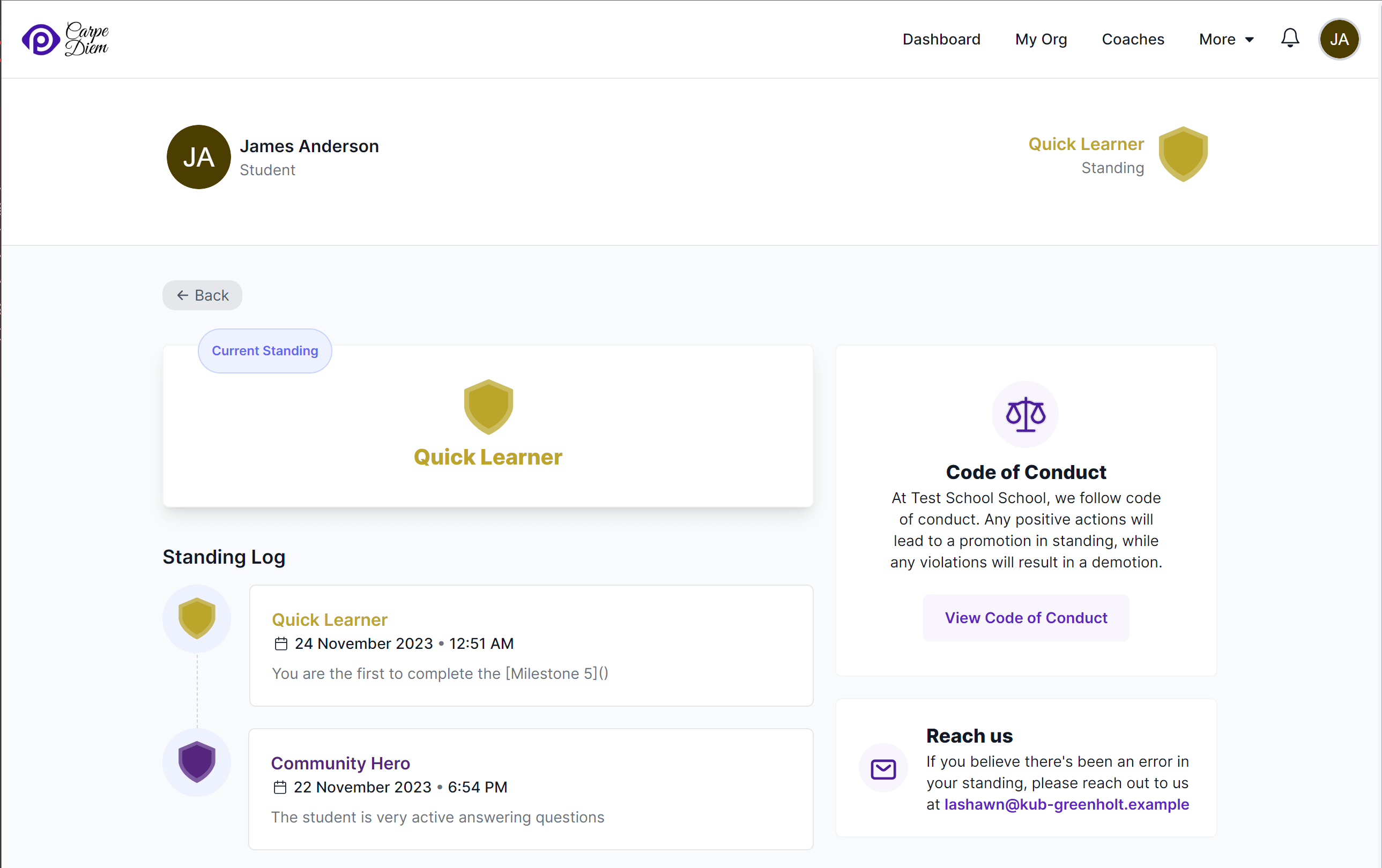Image resolution: width=1382 pixels, height=868 pixels.
Task: Click the lashawn@kub-greenholt.example email link
Action: 1066,804
